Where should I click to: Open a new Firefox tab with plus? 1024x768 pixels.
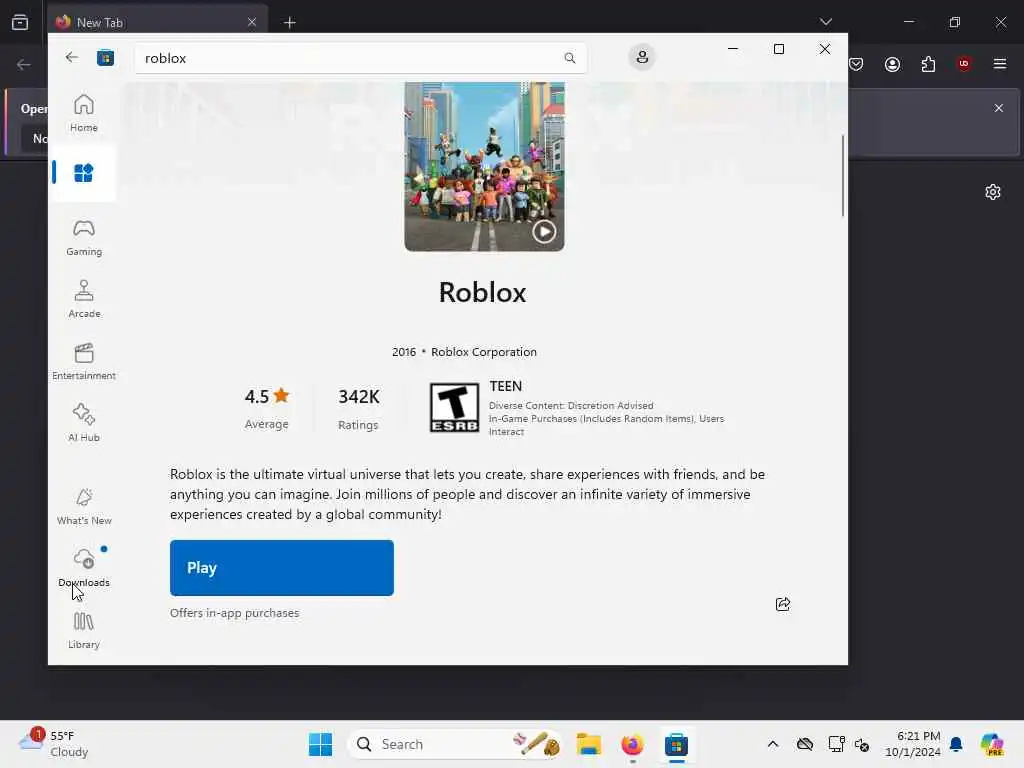(289, 23)
